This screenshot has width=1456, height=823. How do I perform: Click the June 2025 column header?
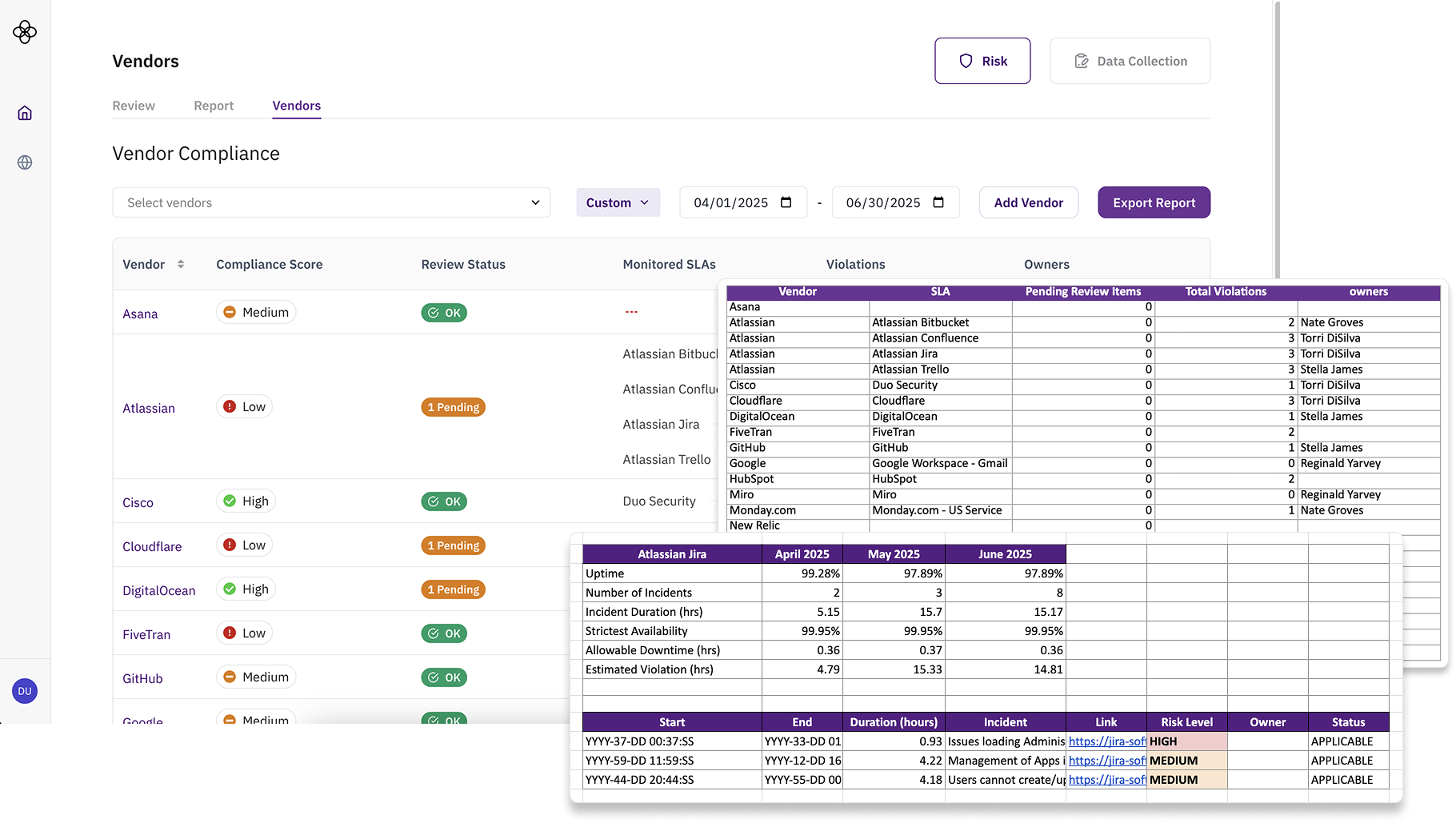[x=1006, y=554]
